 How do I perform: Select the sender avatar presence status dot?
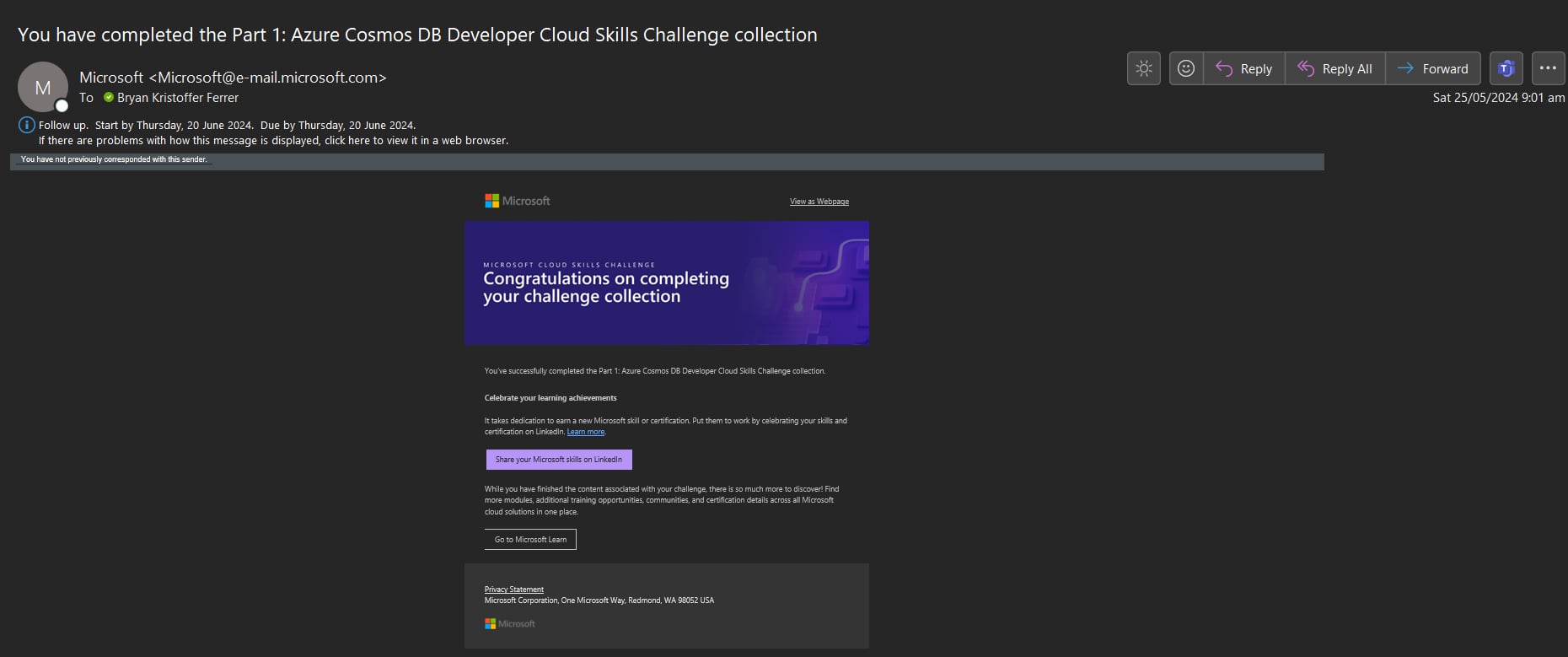pyautogui.click(x=62, y=105)
